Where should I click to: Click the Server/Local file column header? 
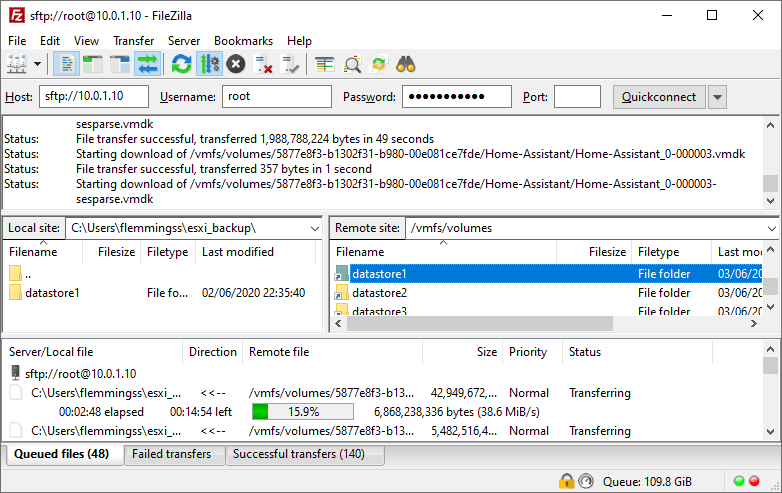click(94, 352)
